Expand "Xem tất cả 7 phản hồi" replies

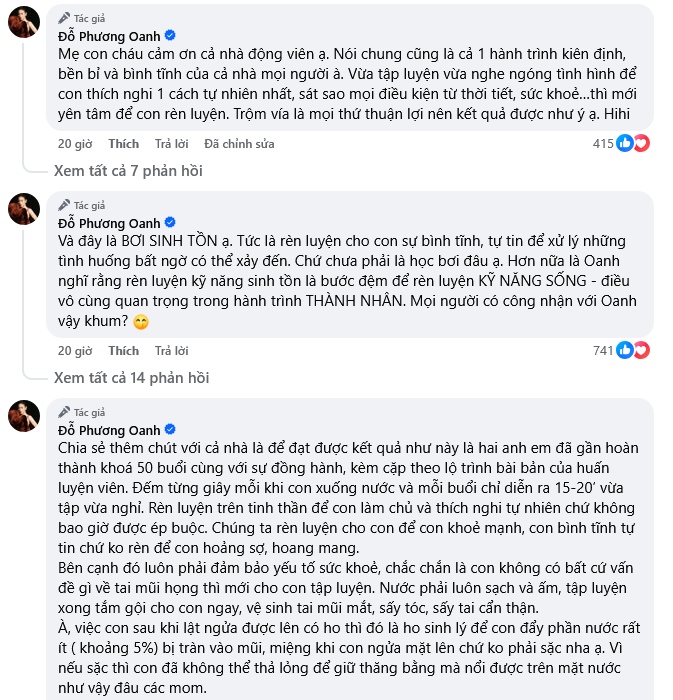point(128,171)
